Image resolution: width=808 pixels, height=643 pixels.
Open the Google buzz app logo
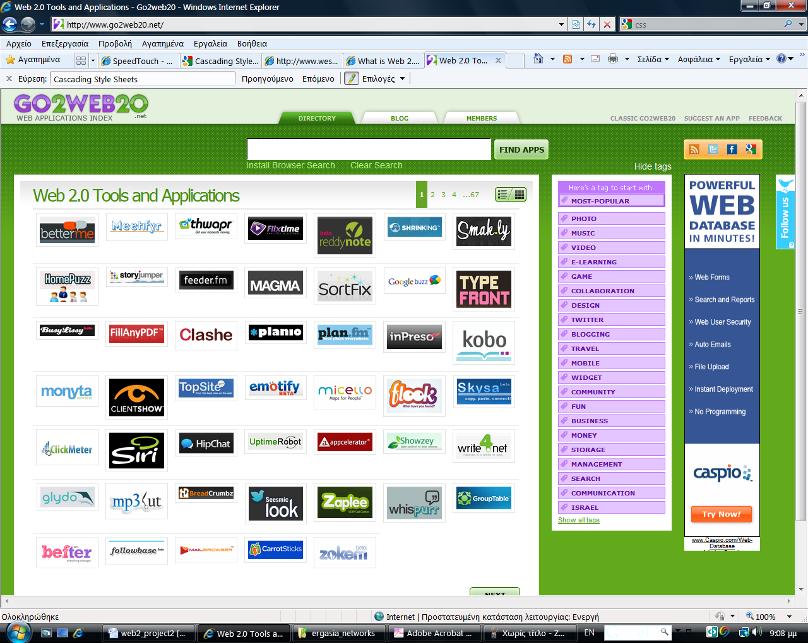414,281
